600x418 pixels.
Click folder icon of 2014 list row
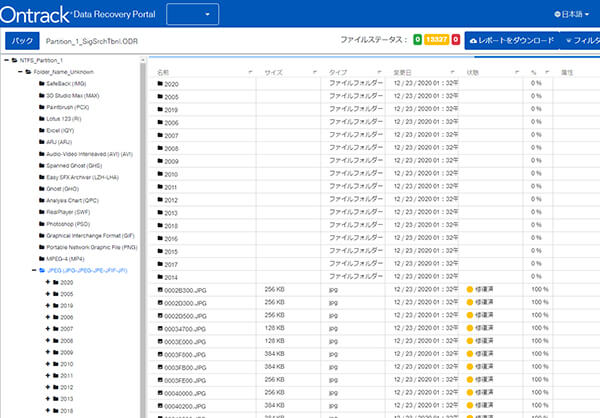tap(160, 277)
